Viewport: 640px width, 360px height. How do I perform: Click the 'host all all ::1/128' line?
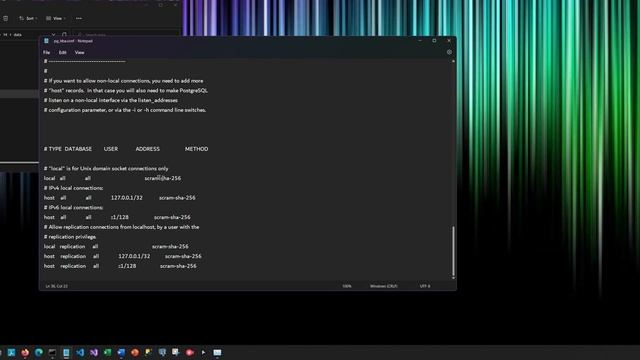point(117,218)
